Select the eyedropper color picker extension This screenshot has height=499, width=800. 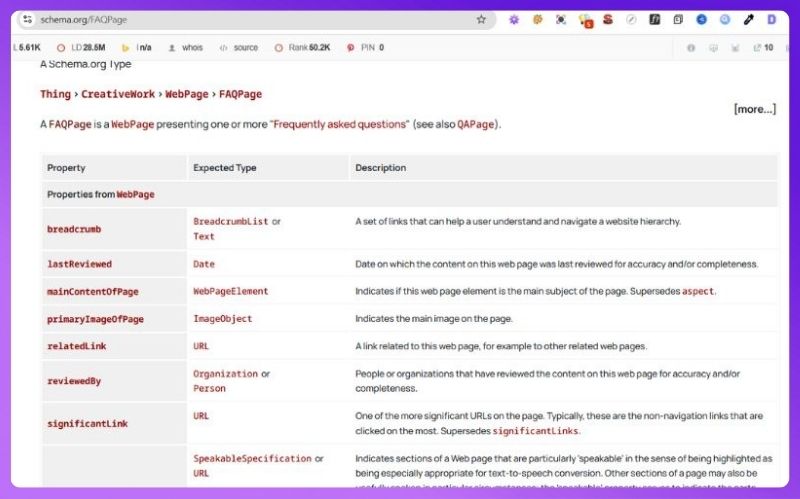[x=748, y=19]
